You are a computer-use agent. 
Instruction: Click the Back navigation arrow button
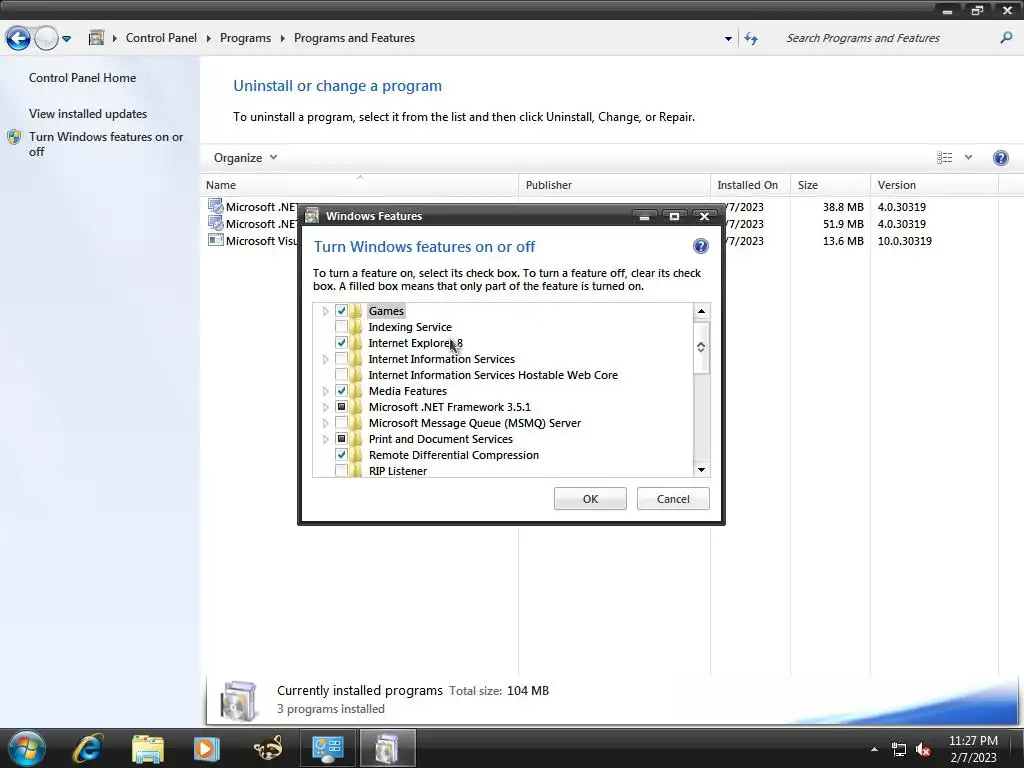18,38
